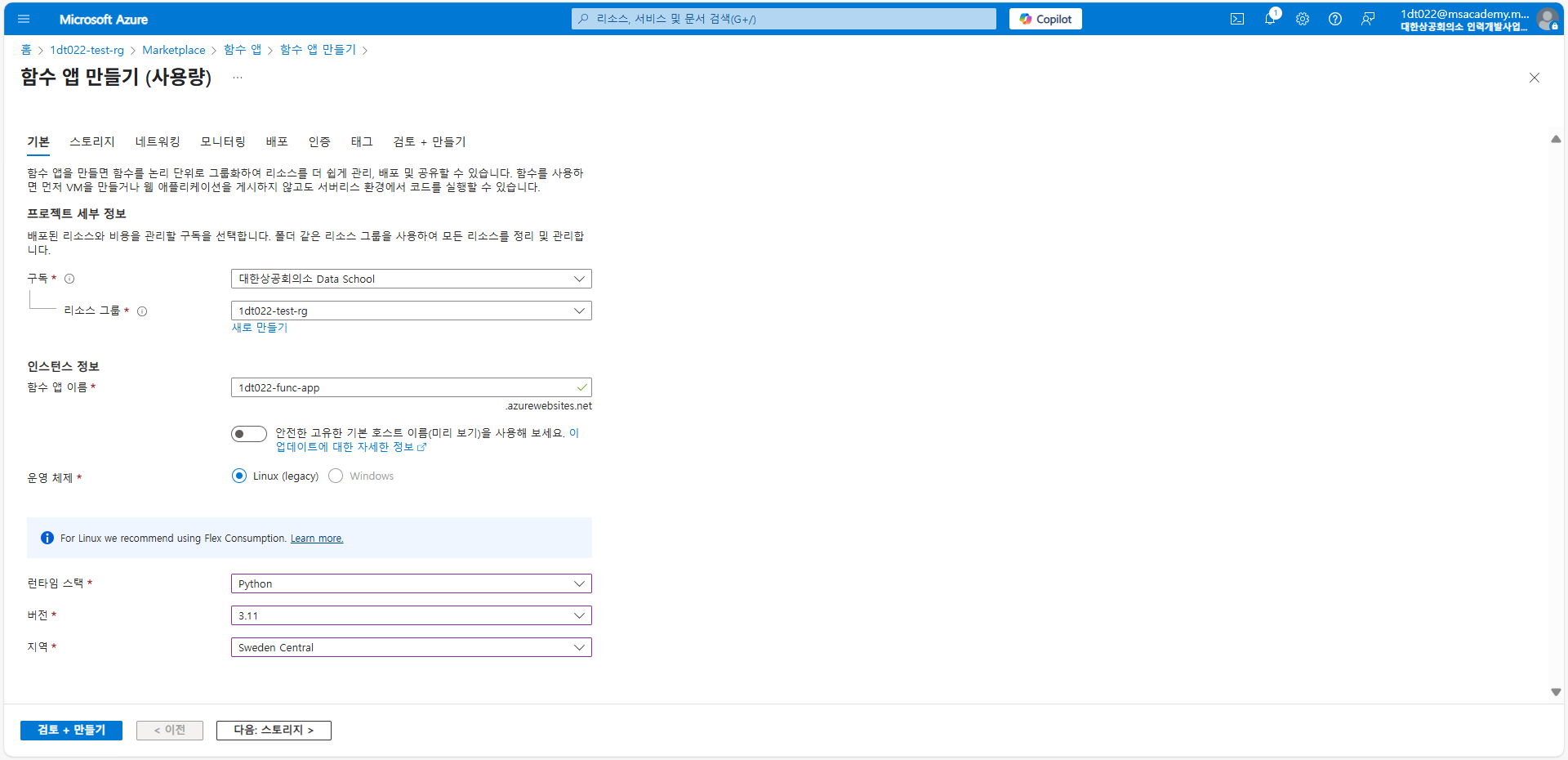Open the 런타임 스택 Python dropdown
This screenshot has height=760, width=1568.
tap(412, 583)
